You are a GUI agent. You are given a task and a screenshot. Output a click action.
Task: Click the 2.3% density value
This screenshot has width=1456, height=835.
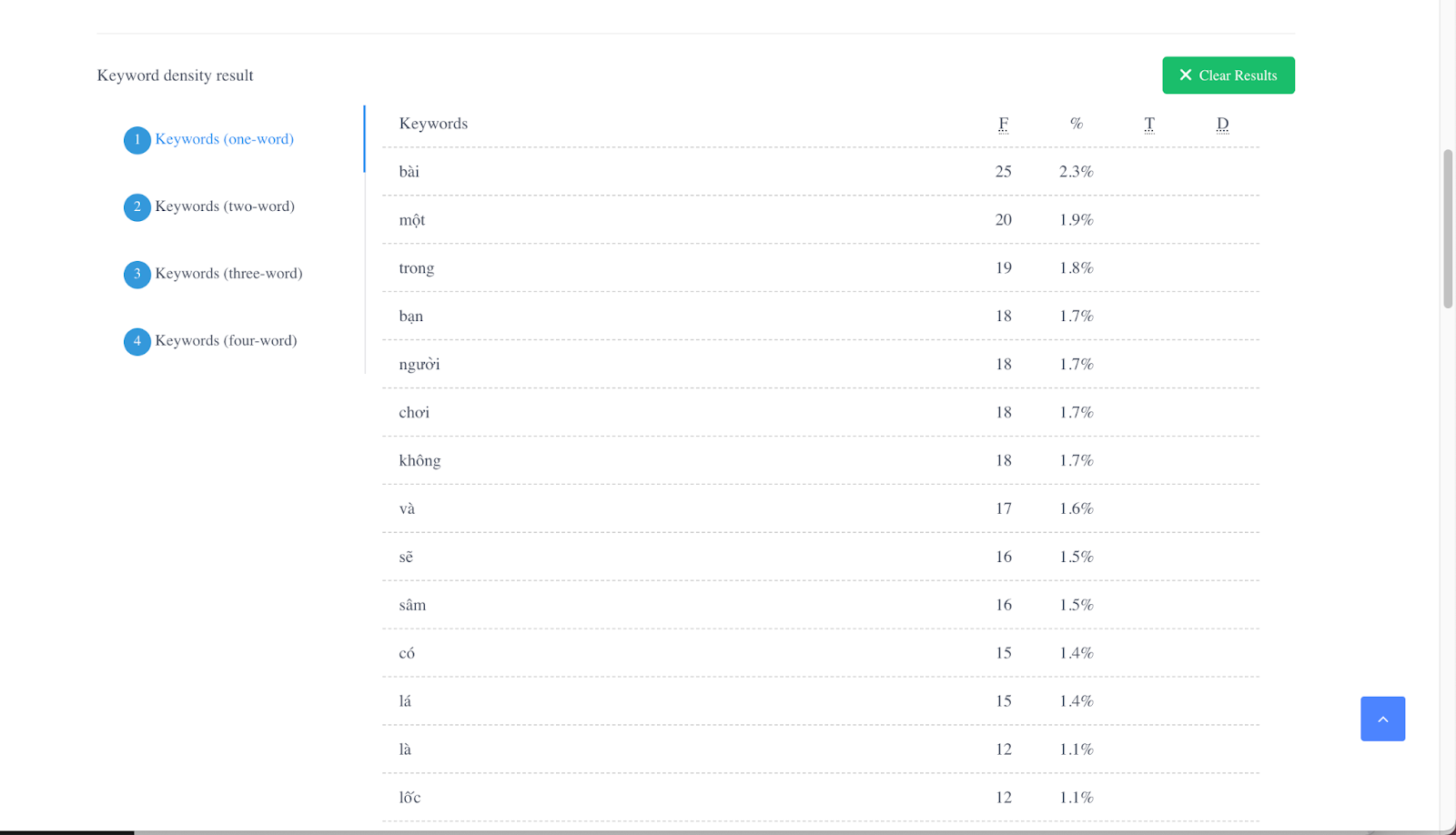point(1076,171)
